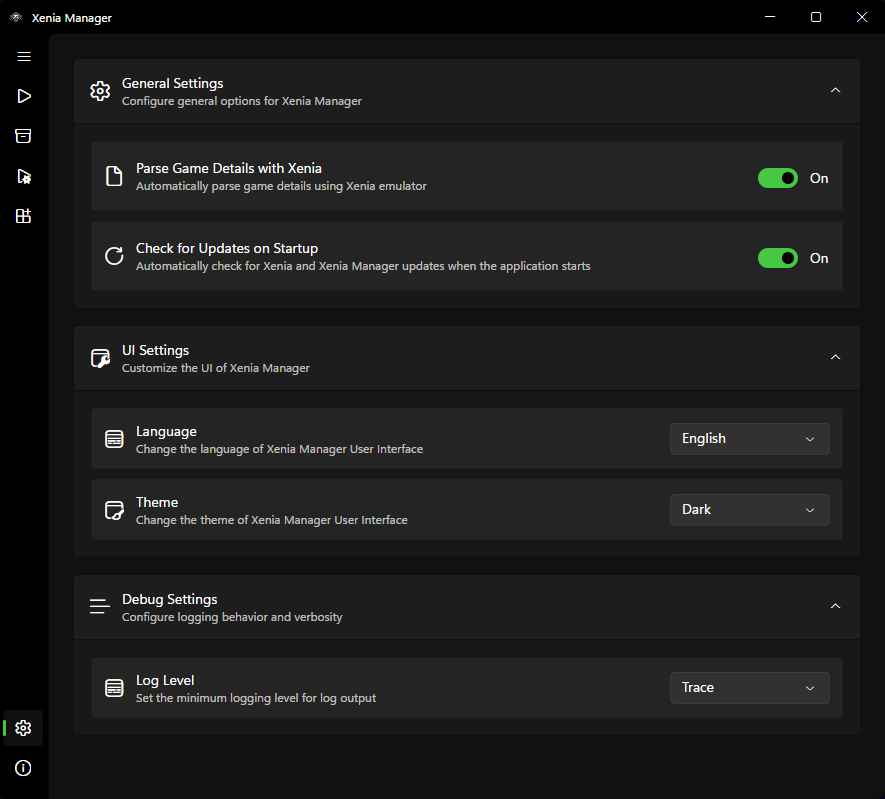Open the Library play icon in sidebar
This screenshot has width=885, height=799.
click(x=24, y=96)
